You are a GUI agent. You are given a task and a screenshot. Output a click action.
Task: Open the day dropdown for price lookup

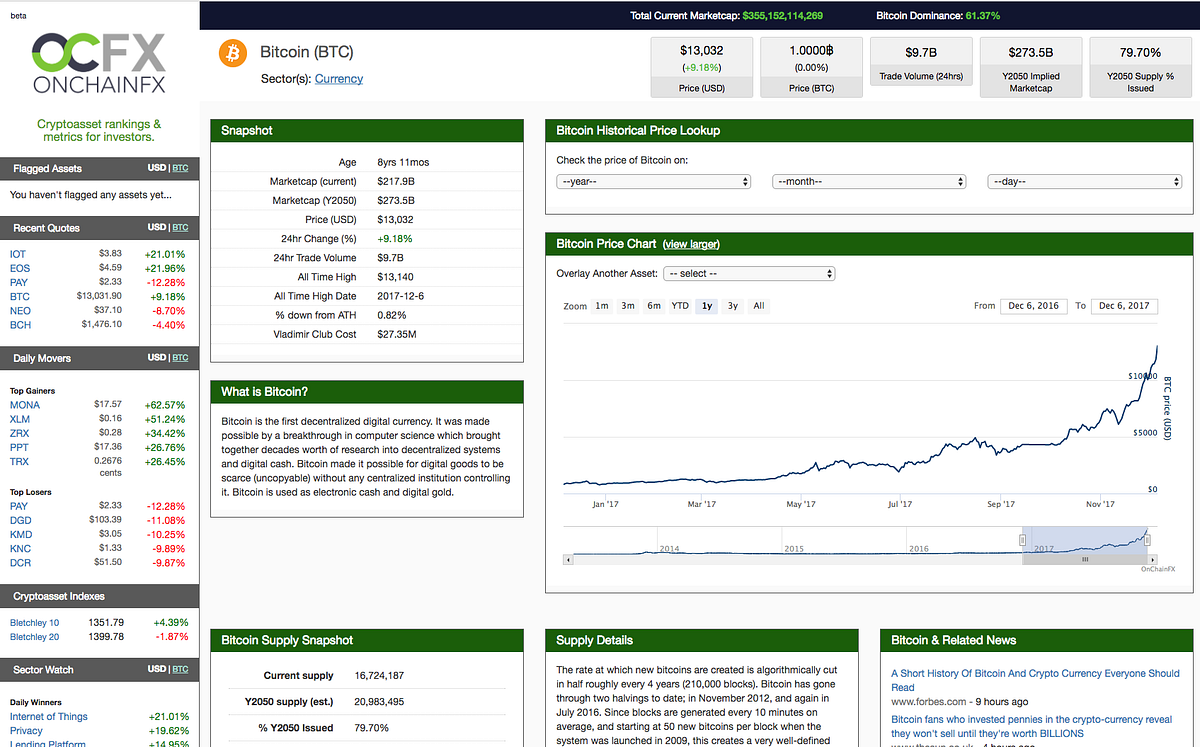click(x=1085, y=182)
